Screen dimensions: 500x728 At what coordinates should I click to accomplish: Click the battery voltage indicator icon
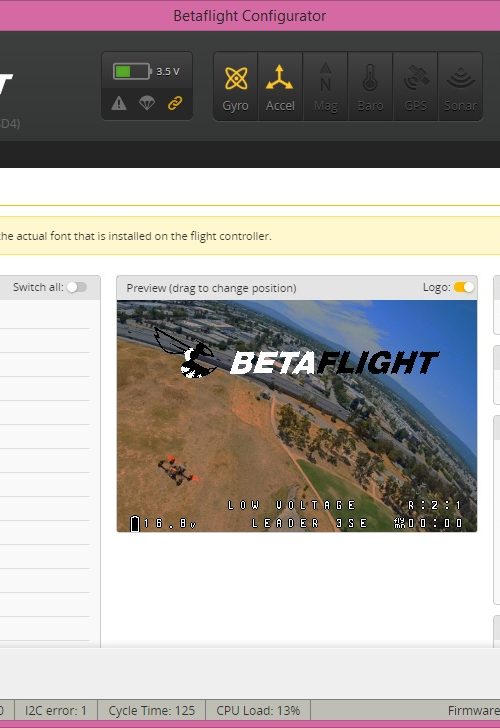(x=132, y=72)
